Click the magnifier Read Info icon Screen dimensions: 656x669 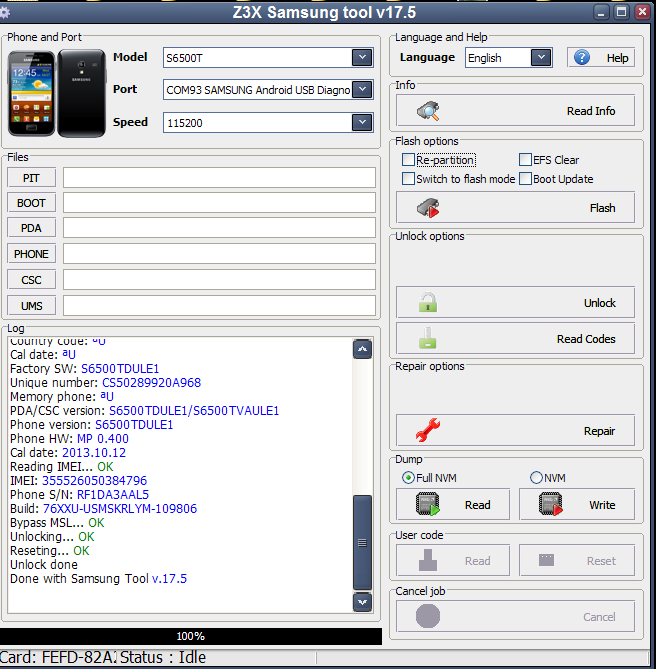(428, 111)
